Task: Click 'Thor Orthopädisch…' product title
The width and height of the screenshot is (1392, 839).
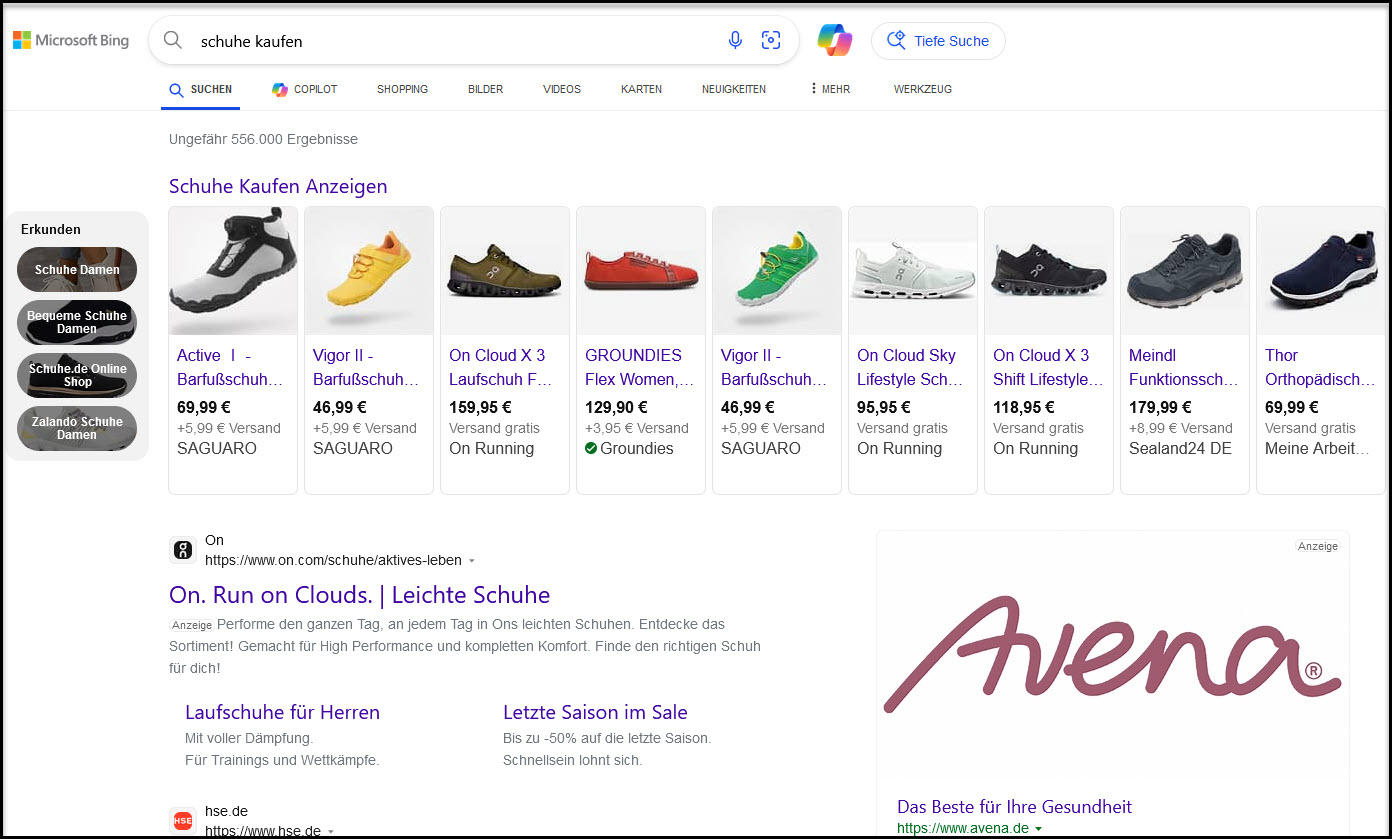Action: [x=1318, y=367]
